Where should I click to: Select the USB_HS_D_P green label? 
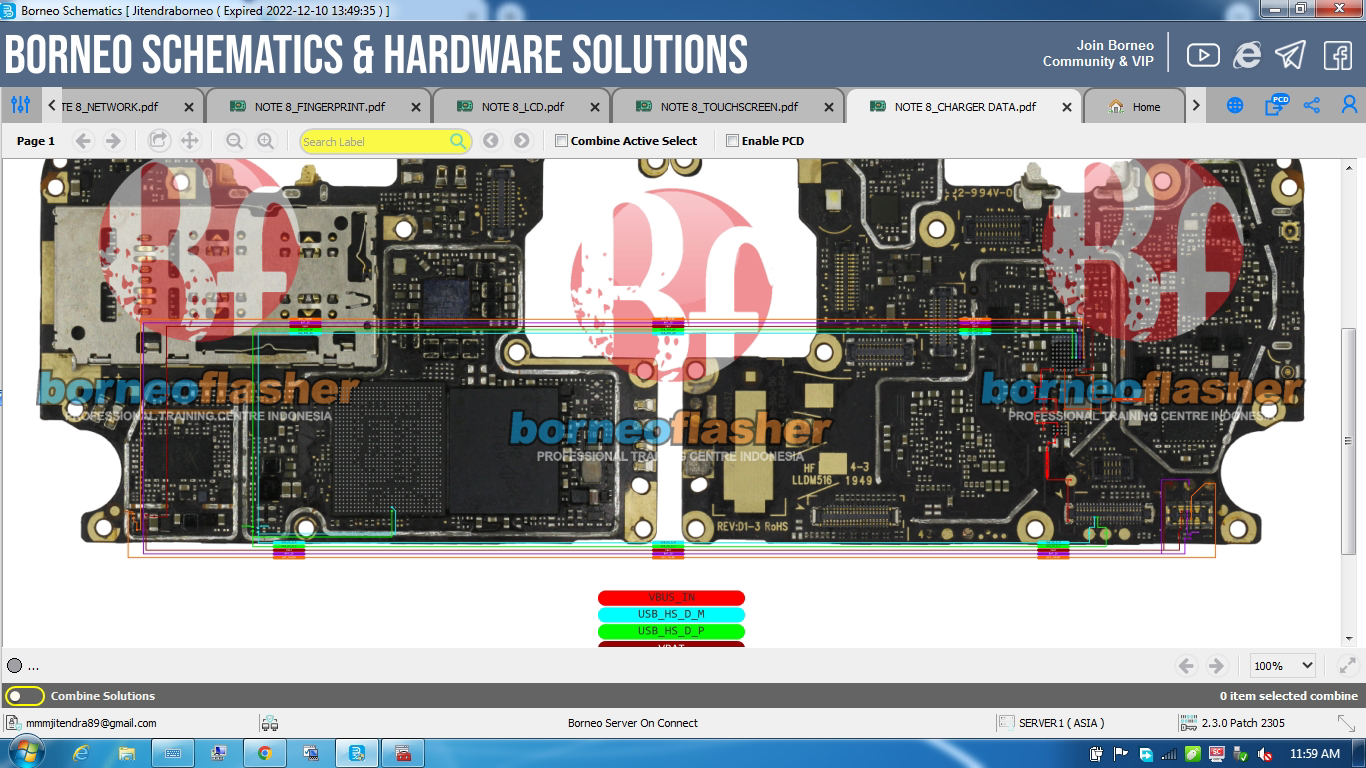671,631
